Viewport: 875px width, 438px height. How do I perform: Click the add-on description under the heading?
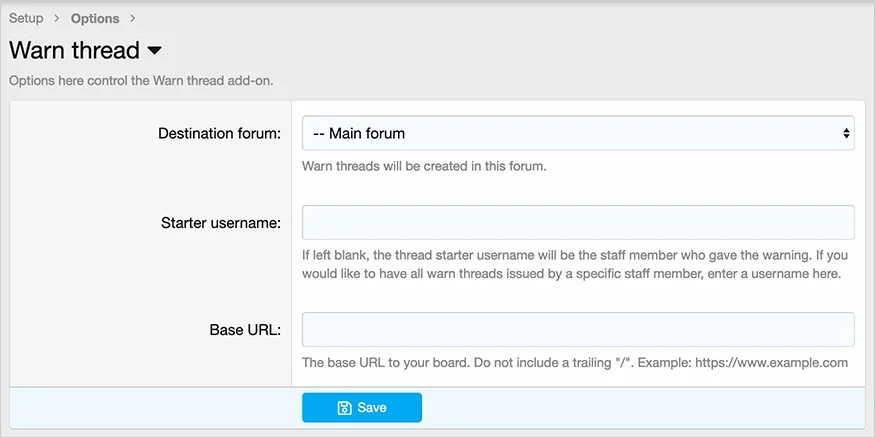coord(140,81)
